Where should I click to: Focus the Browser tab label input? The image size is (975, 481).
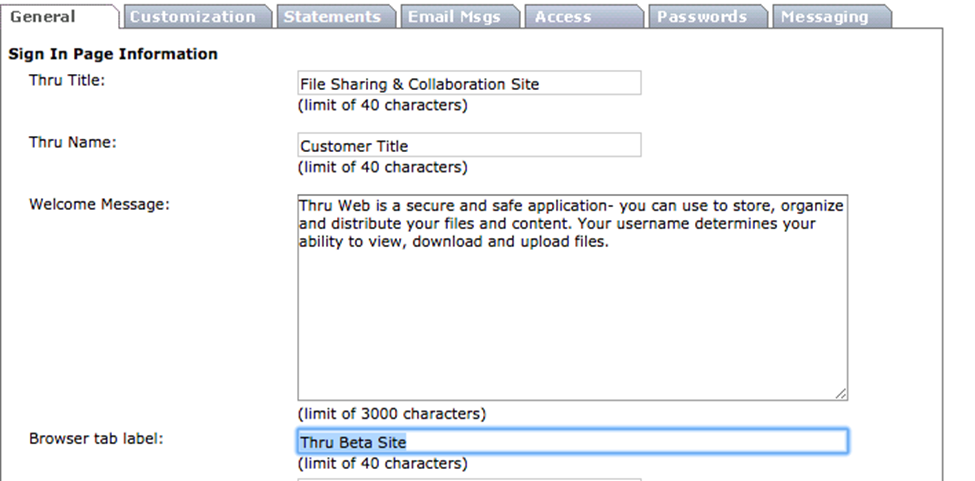572,442
